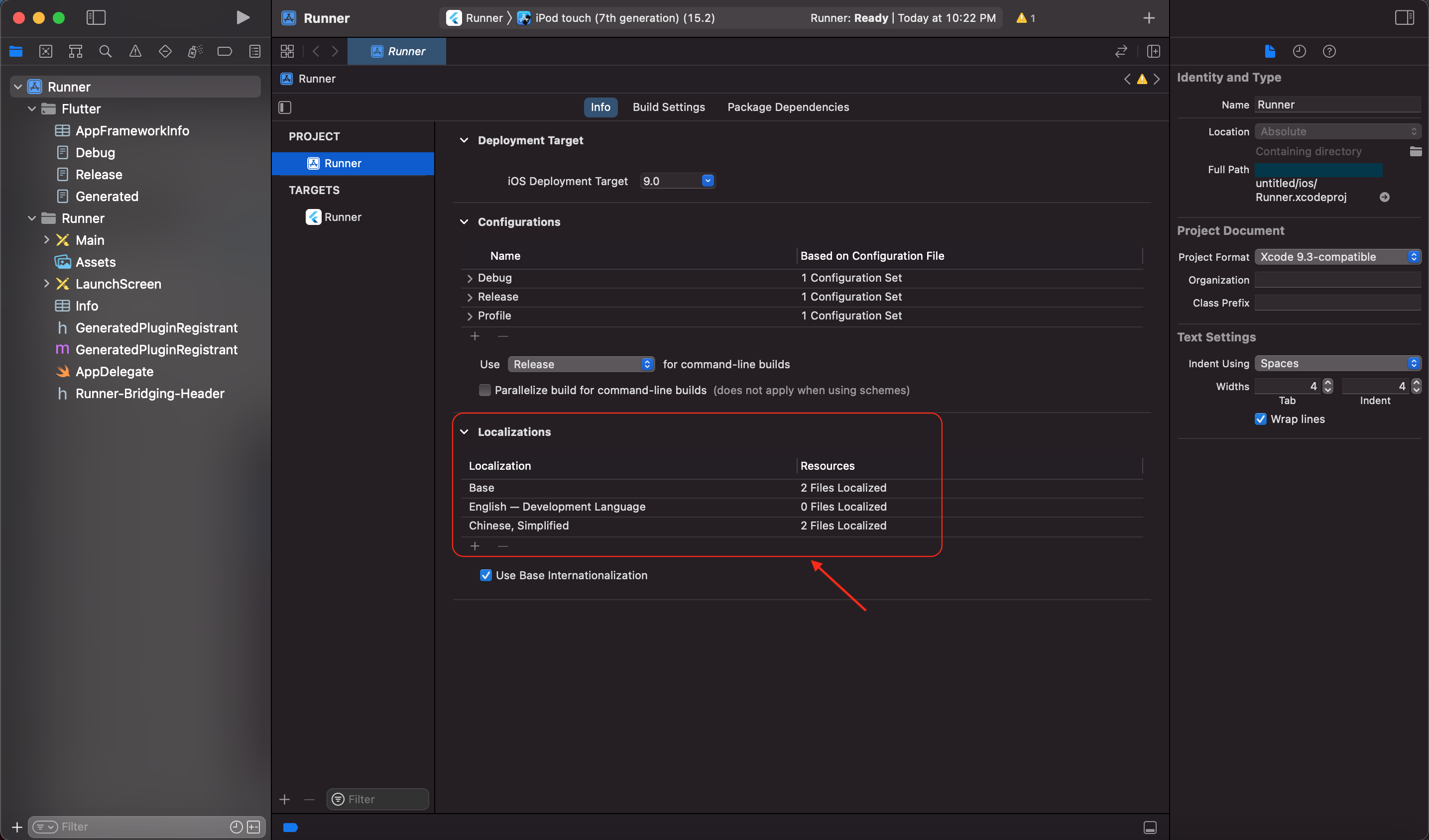This screenshot has width=1429, height=840.
Task: Open the related items grid menu
Action: click(x=287, y=52)
